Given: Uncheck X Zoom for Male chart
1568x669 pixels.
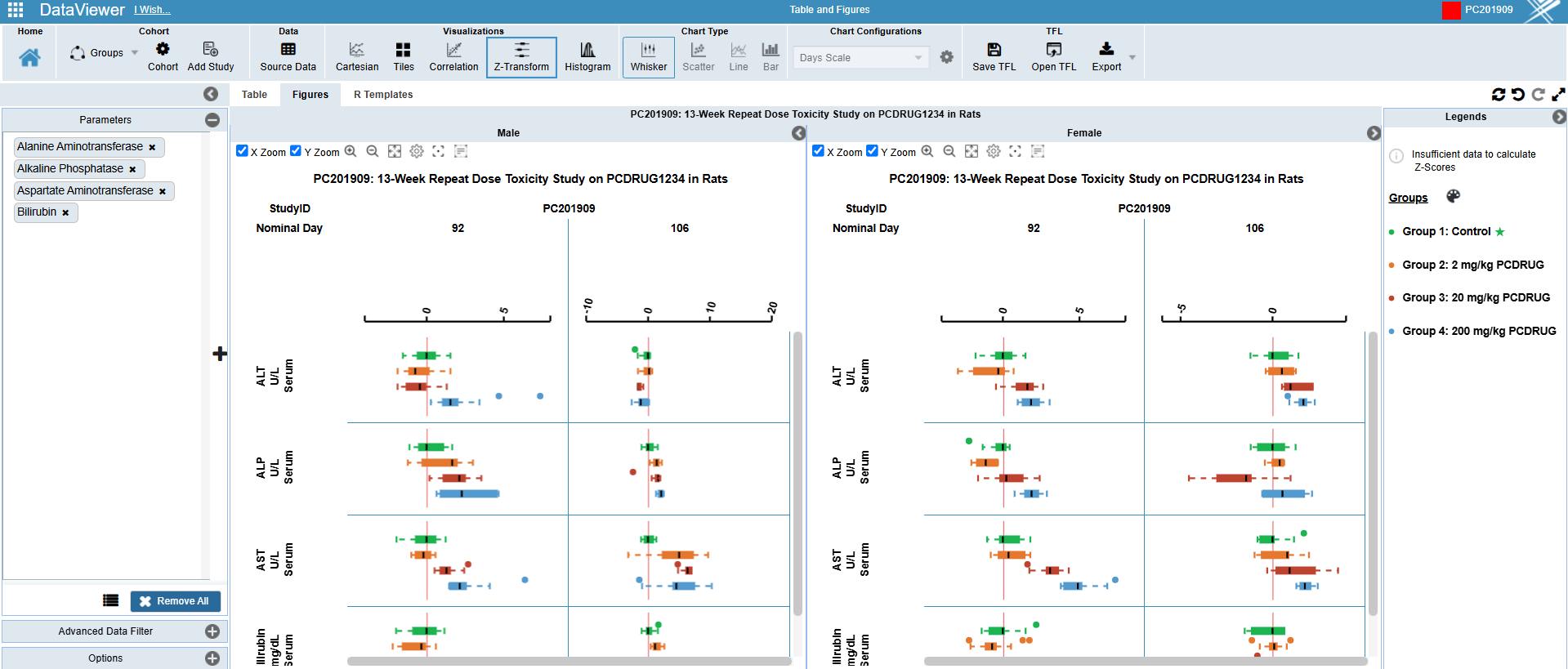Looking at the screenshot, I should 242,151.
